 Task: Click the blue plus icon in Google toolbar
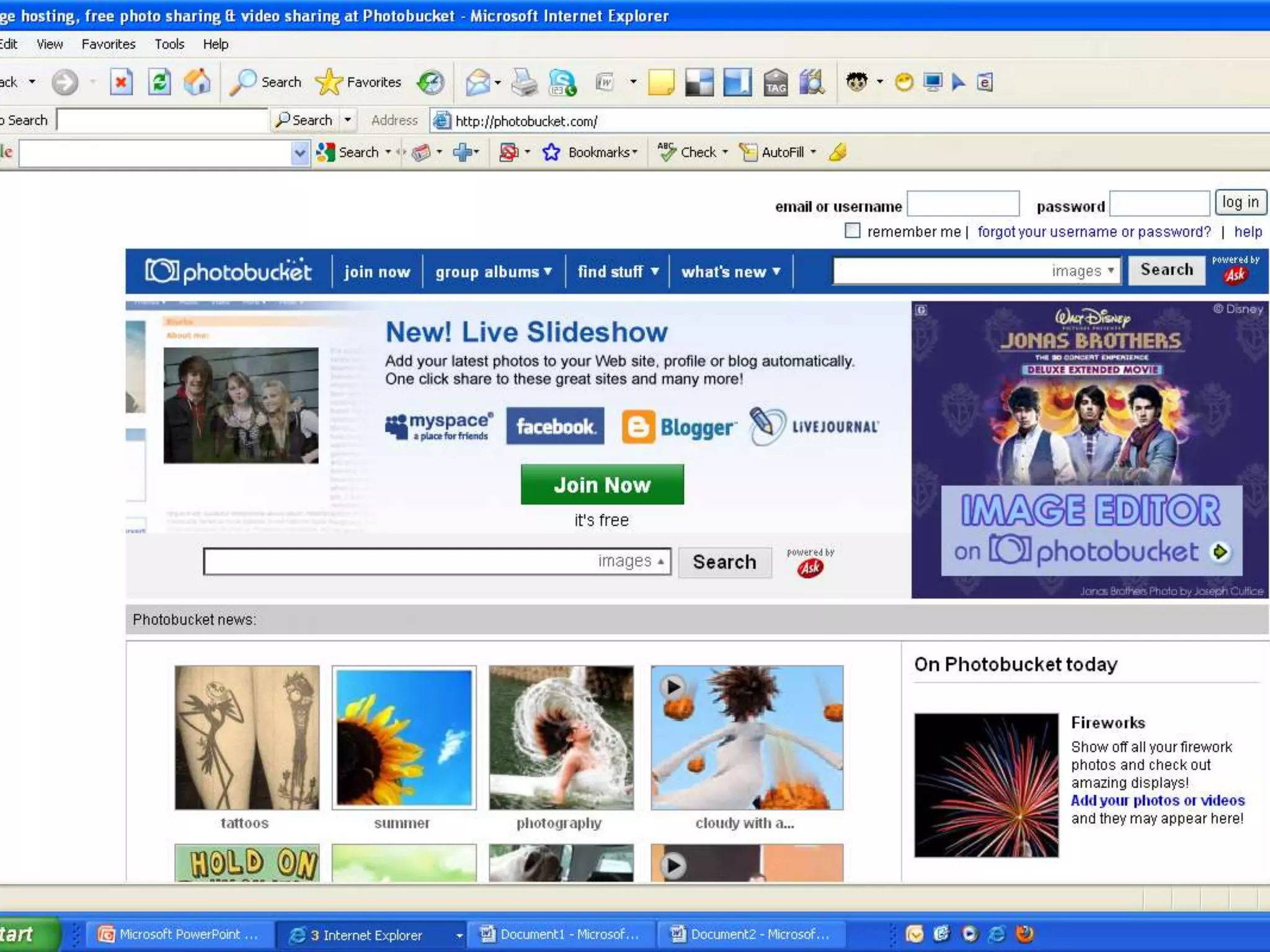pyautogui.click(x=463, y=152)
